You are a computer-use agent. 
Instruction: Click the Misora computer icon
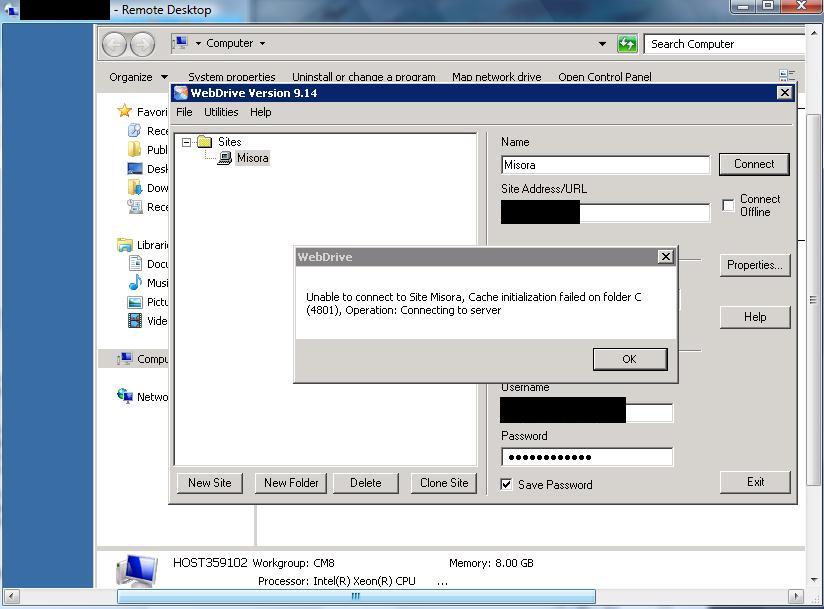[x=225, y=158]
